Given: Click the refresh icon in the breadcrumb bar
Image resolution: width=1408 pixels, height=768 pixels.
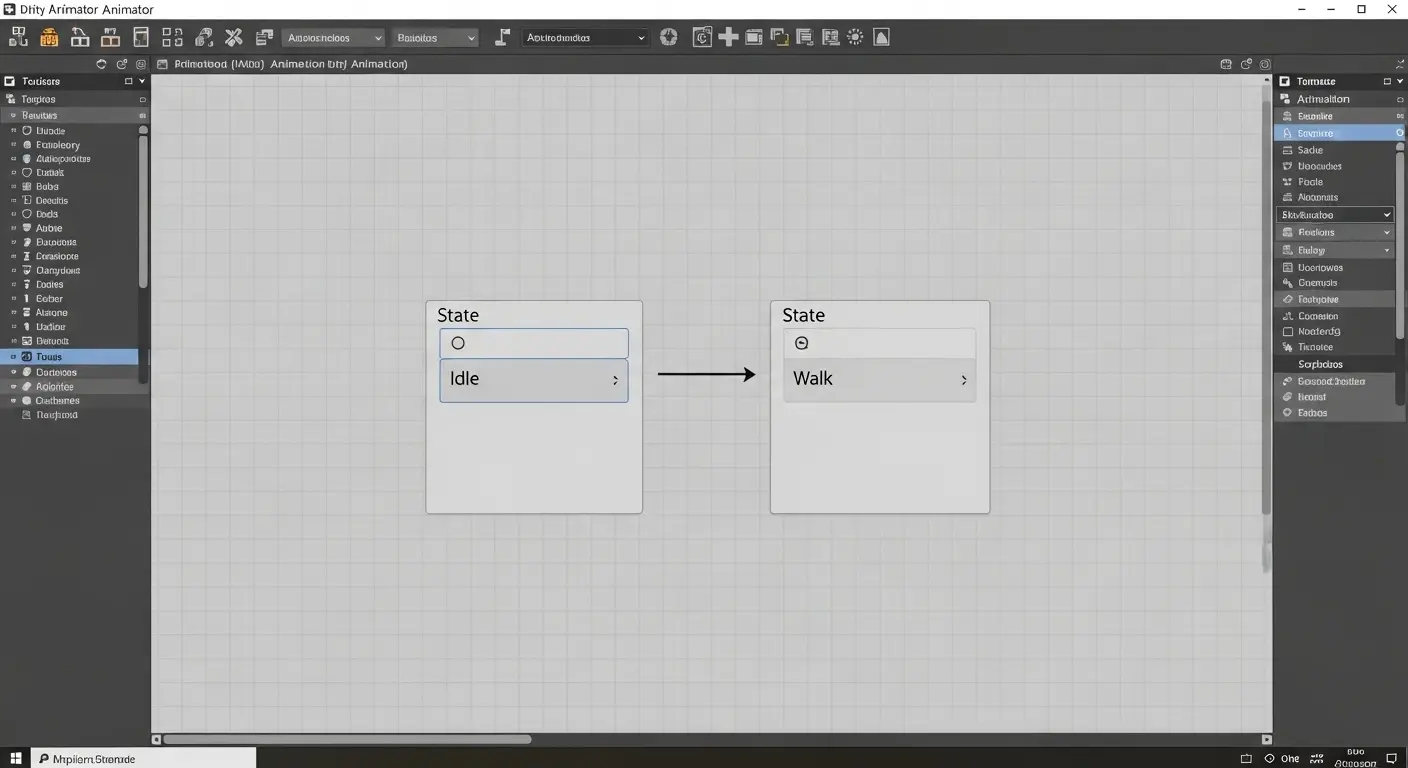Looking at the screenshot, I should click(100, 63).
